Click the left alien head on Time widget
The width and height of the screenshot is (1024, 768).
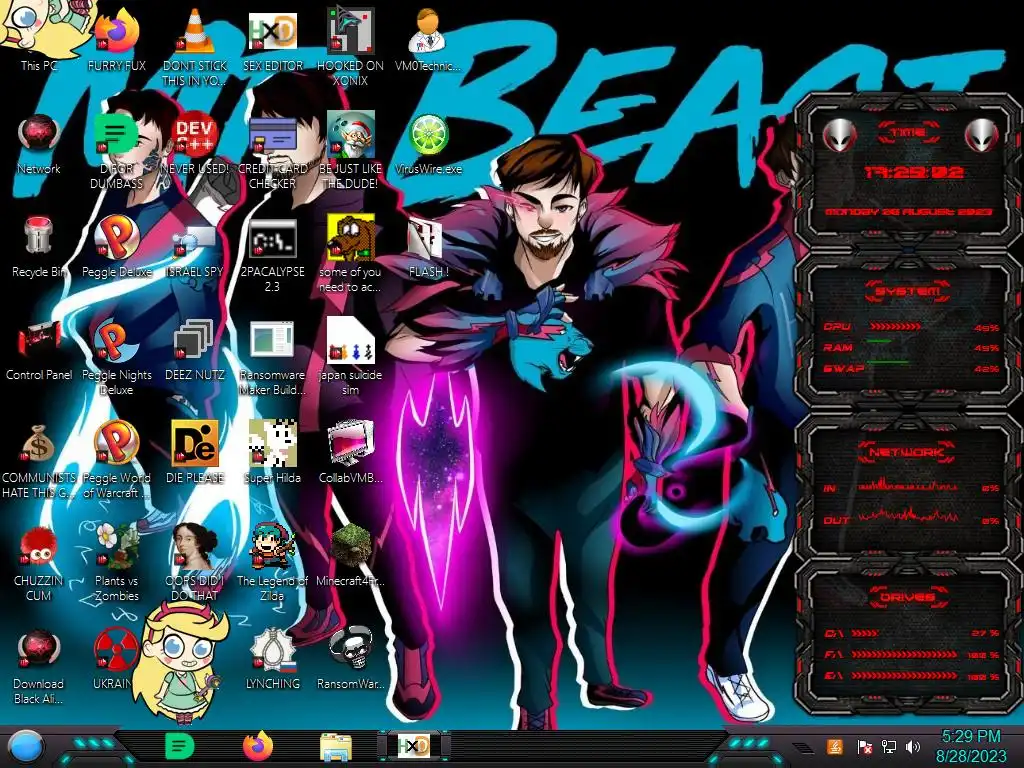tap(839, 135)
